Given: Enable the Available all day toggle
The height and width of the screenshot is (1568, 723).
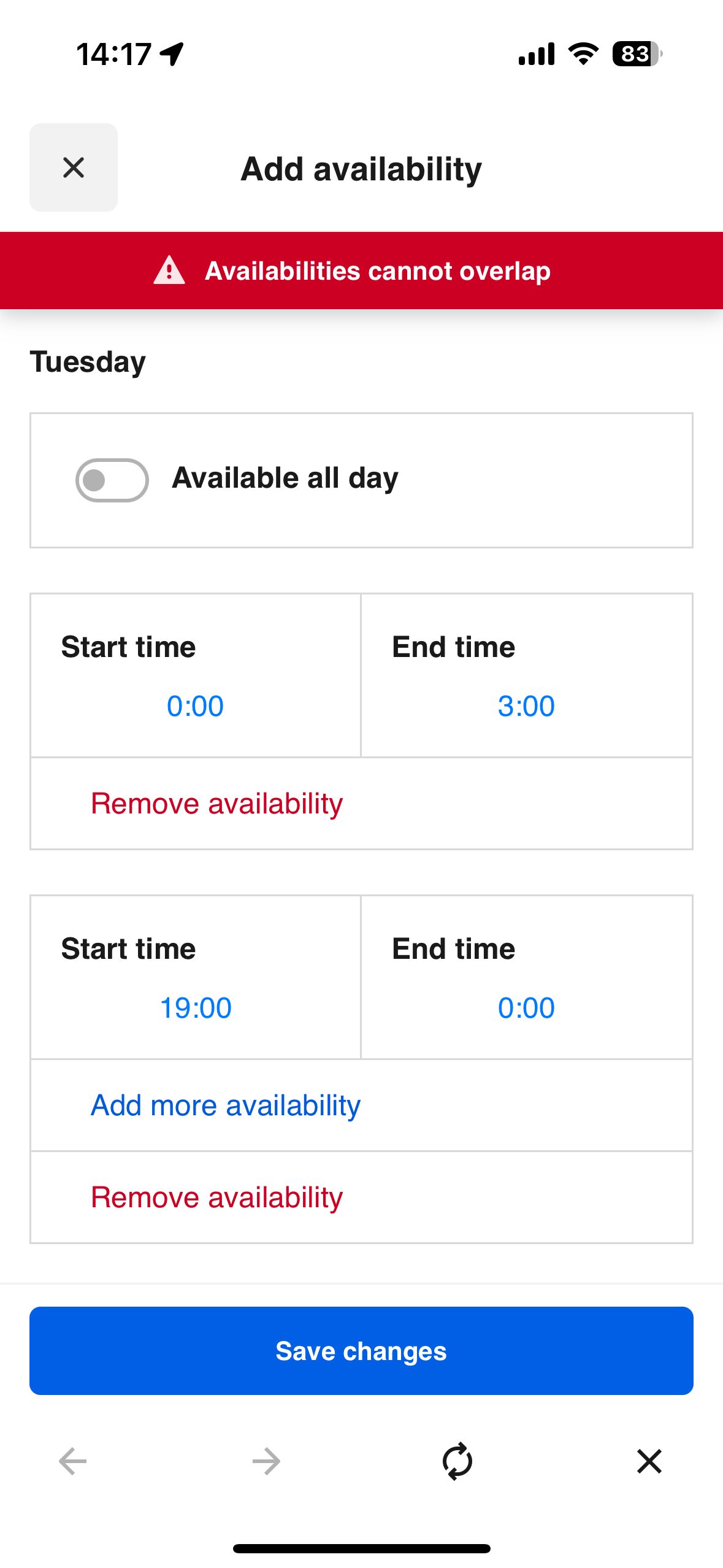Looking at the screenshot, I should click(112, 480).
